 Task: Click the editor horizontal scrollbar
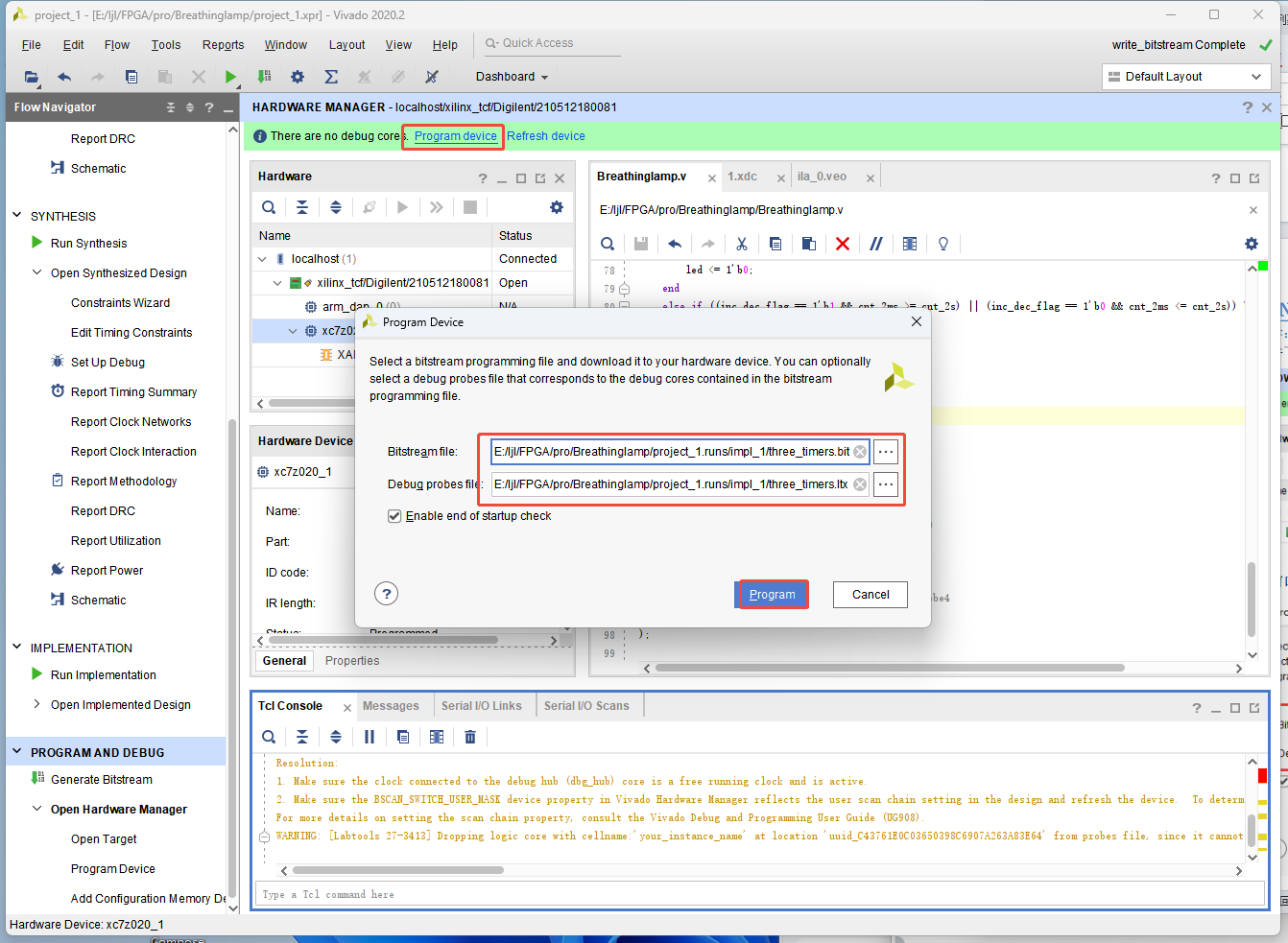click(x=890, y=668)
